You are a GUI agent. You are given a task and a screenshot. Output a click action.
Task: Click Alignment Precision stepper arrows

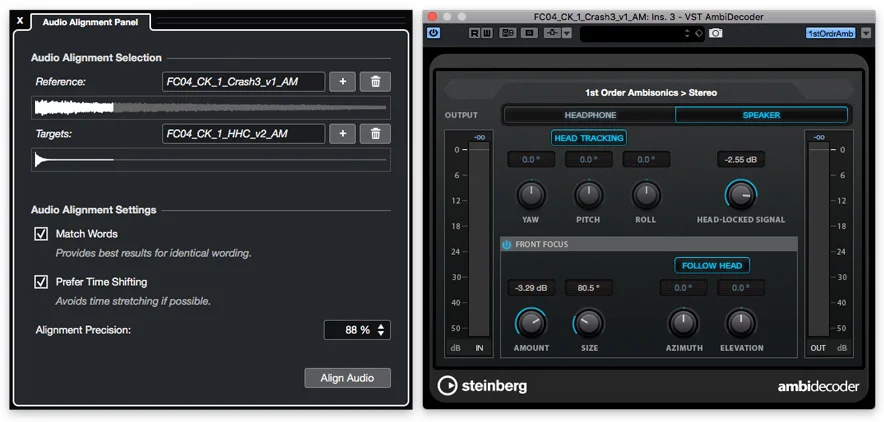click(381, 330)
